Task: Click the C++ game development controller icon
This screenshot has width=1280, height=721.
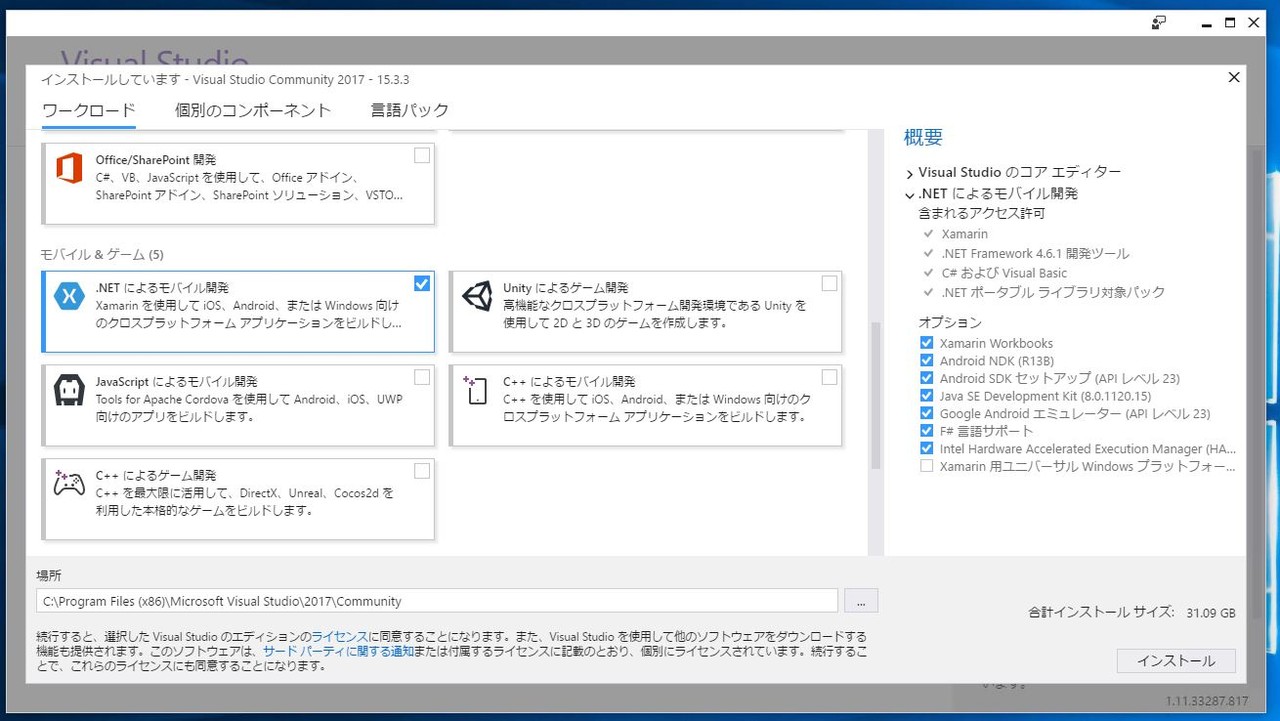Action: 69,483
